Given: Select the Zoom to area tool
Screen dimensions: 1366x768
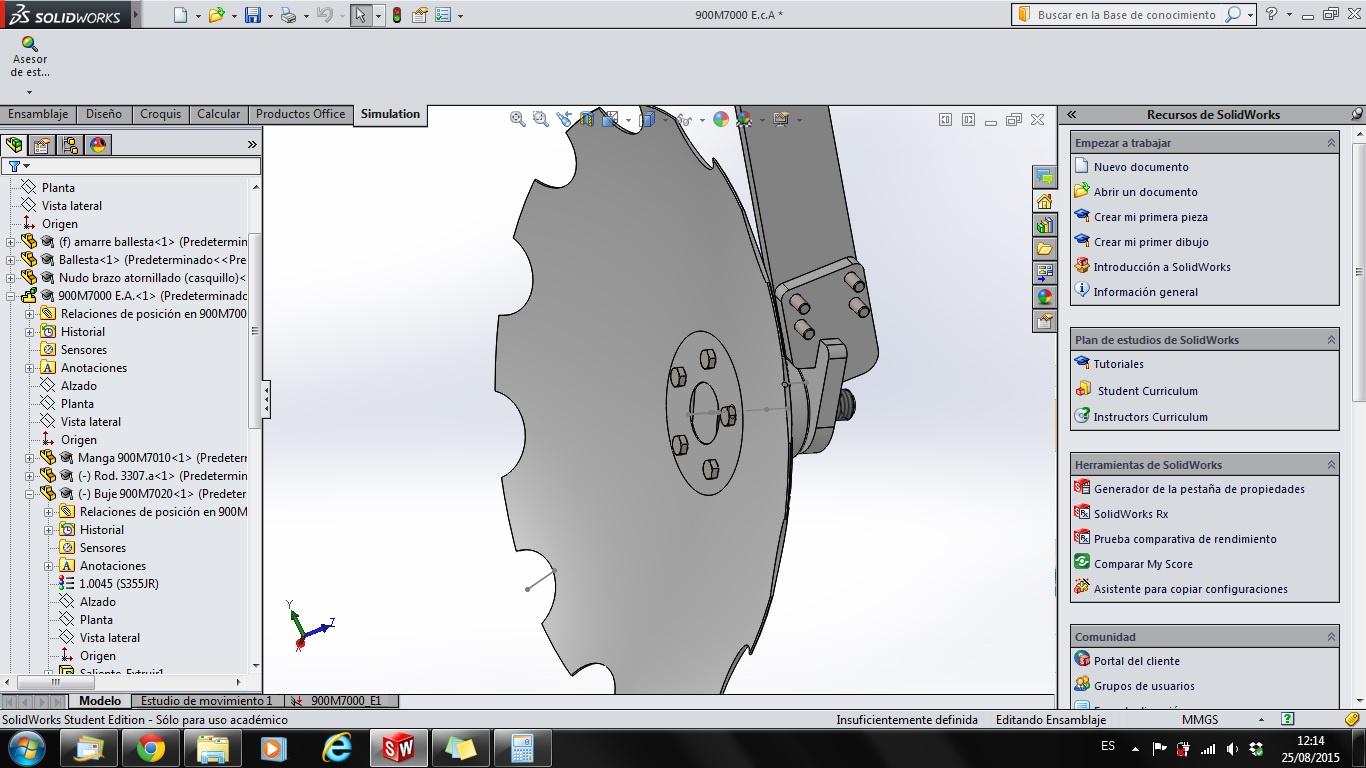Looking at the screenshot, I should (541, 119).
